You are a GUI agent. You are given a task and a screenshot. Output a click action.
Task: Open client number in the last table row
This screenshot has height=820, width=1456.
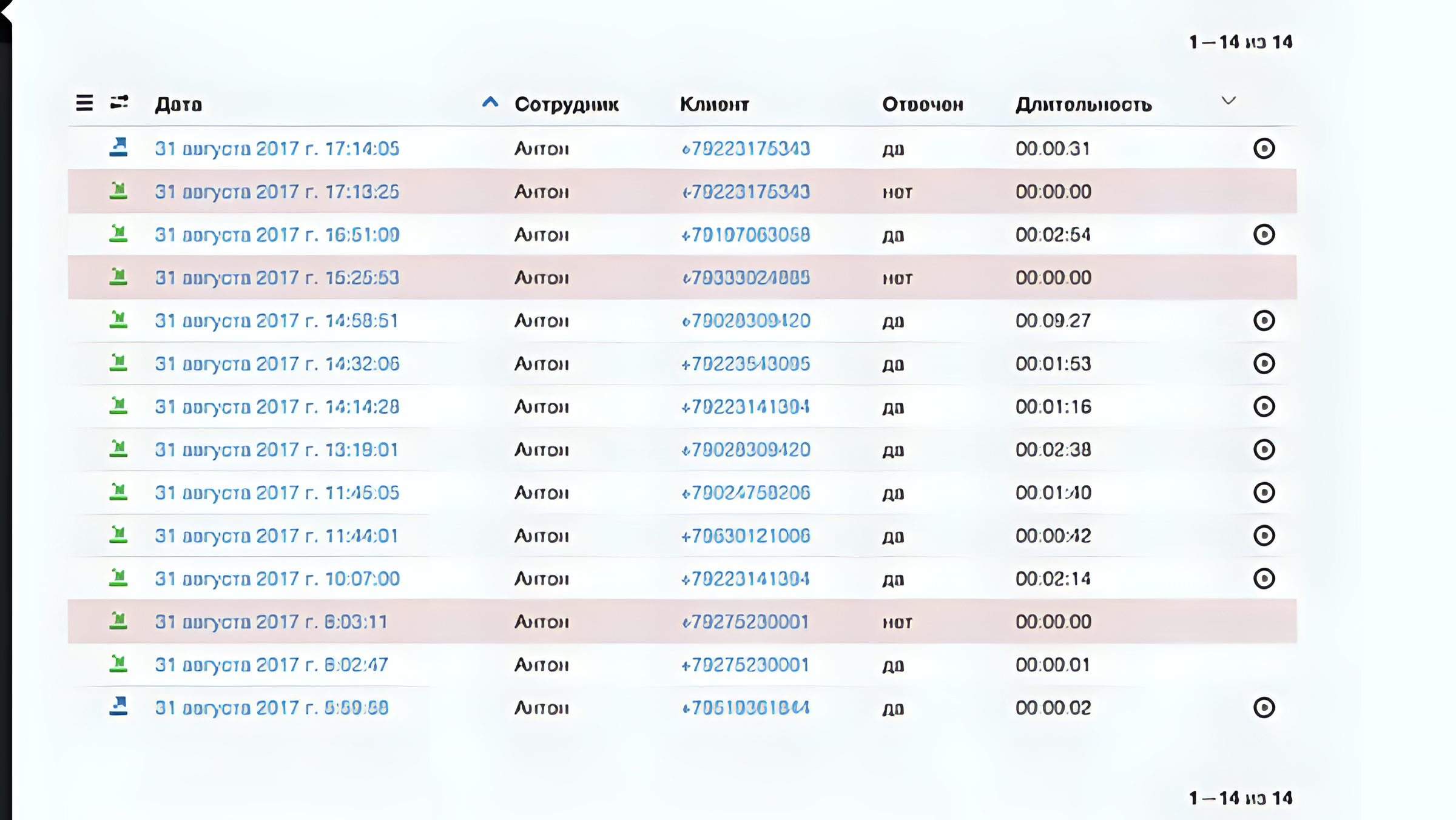746,708
